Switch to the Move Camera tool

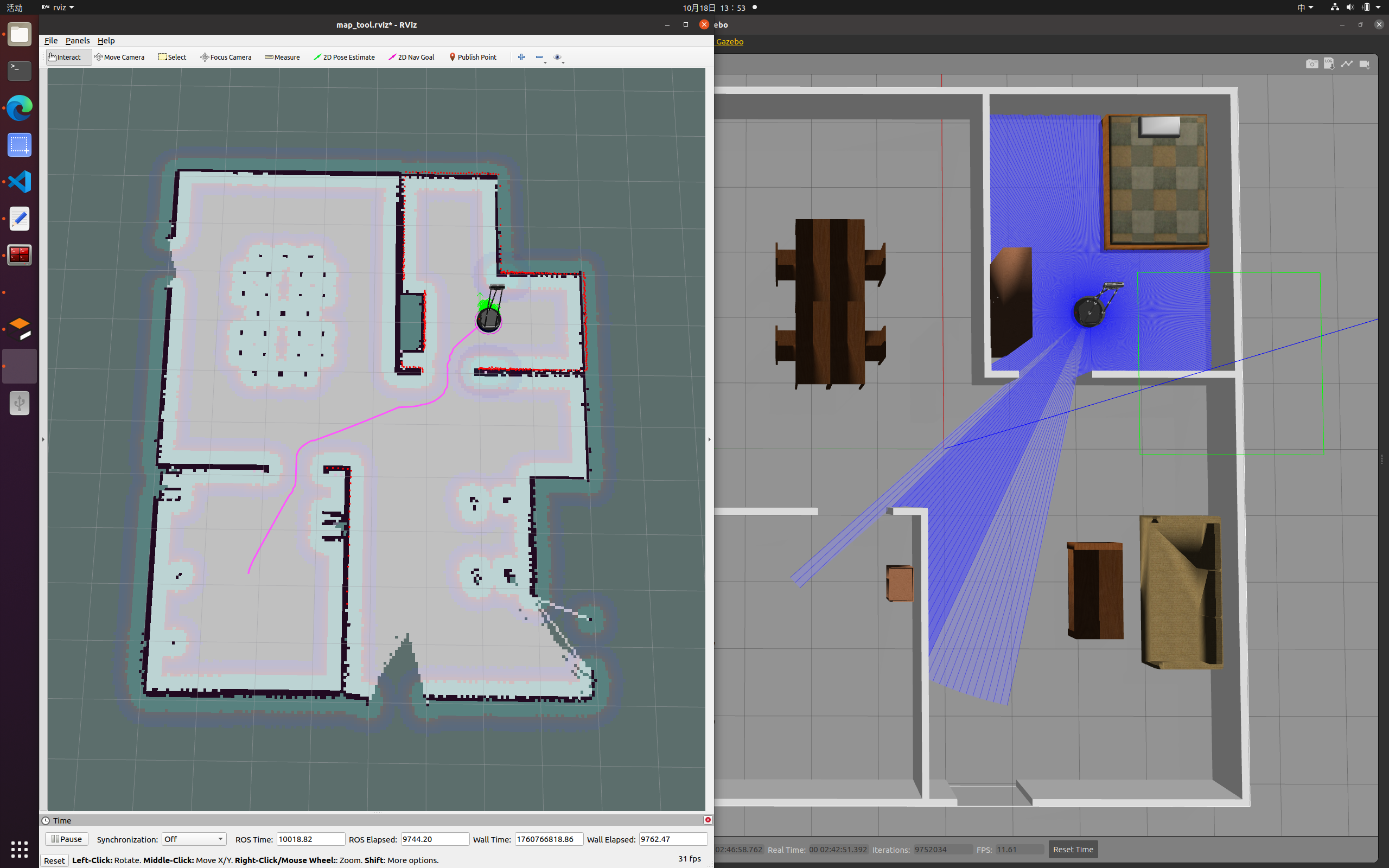click(x=119, y=57)
